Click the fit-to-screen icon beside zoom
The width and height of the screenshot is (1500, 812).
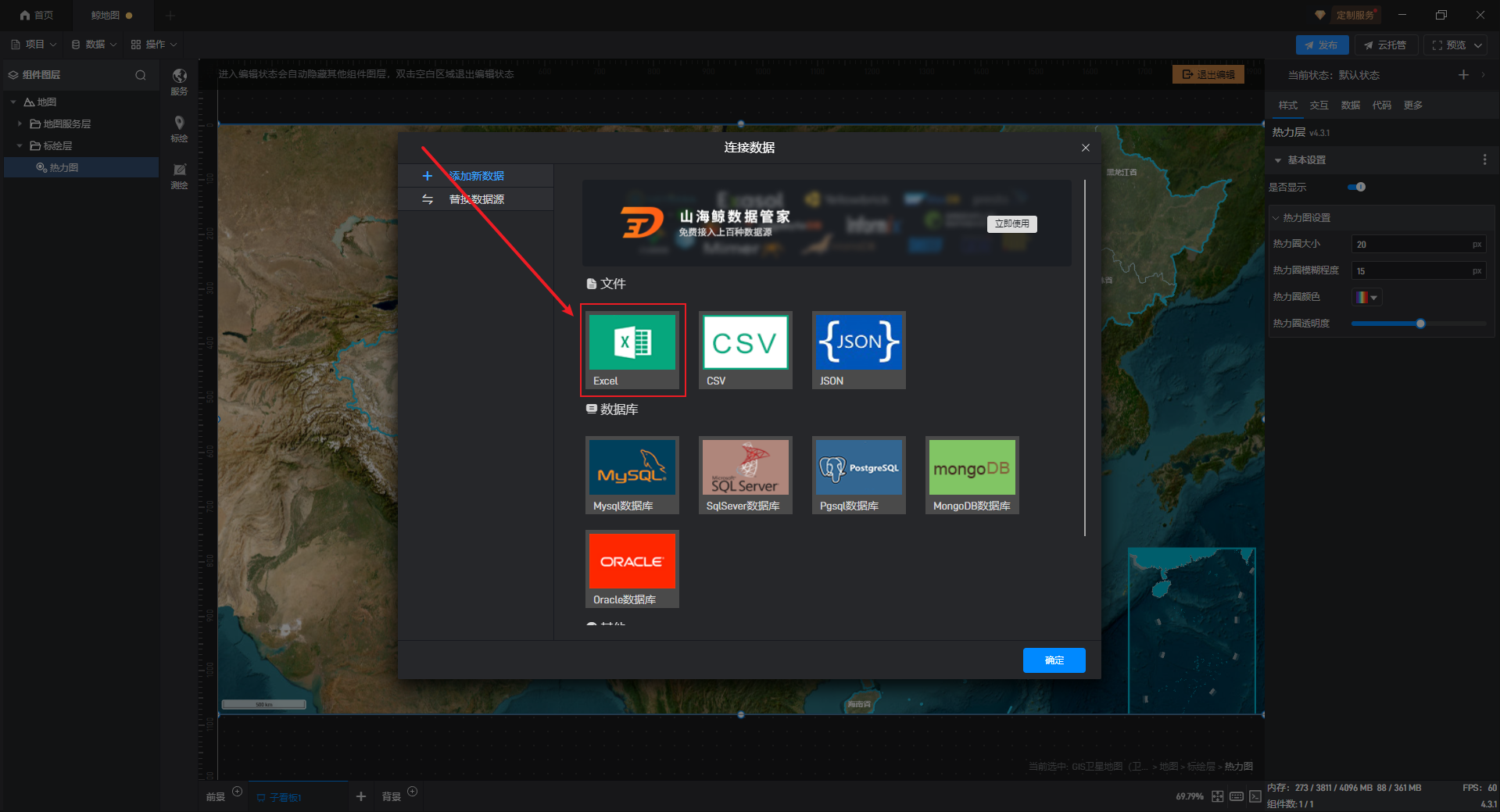(1218, 796)
